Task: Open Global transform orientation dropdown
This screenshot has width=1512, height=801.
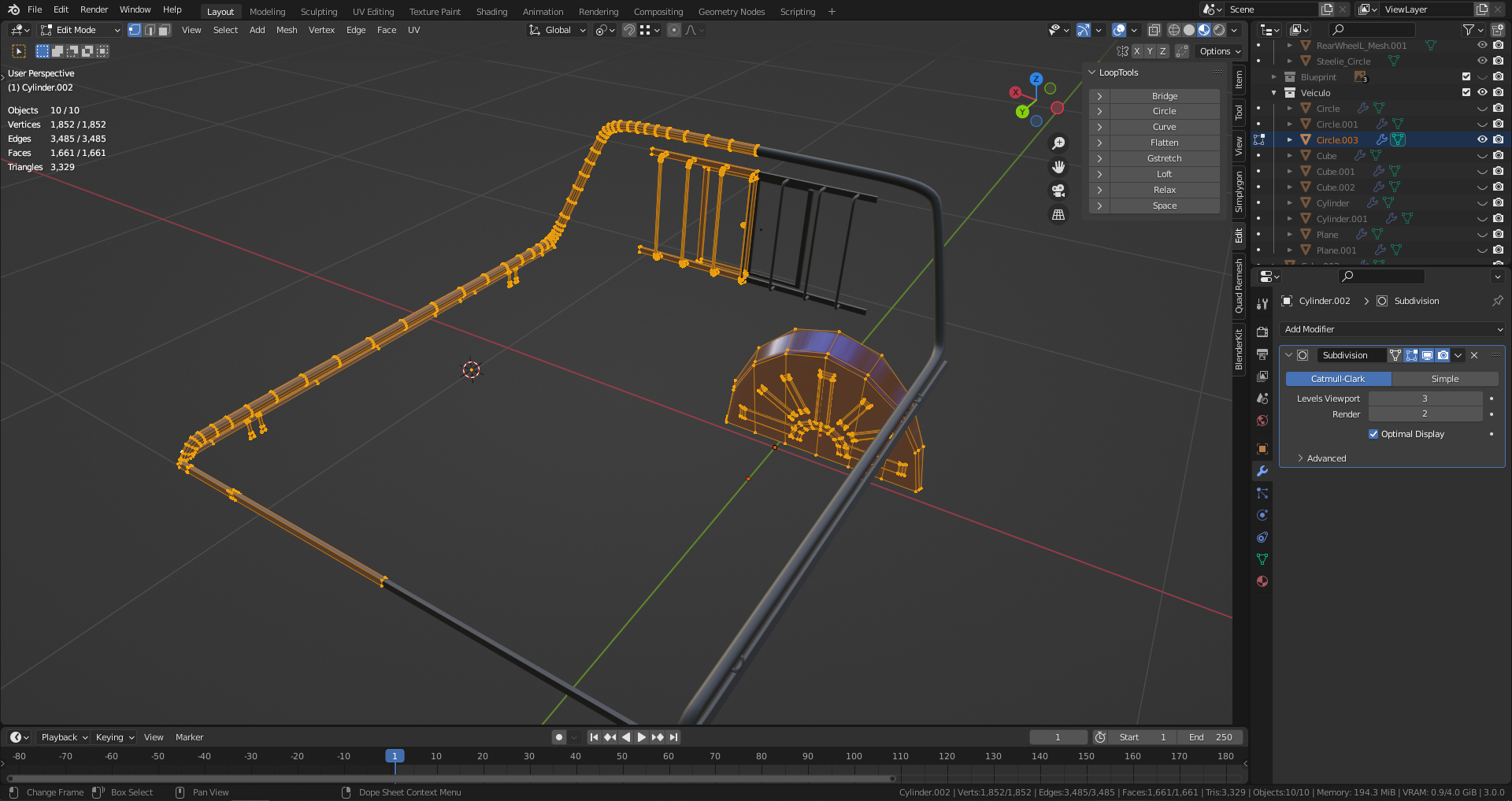Action: click(558, 30)
